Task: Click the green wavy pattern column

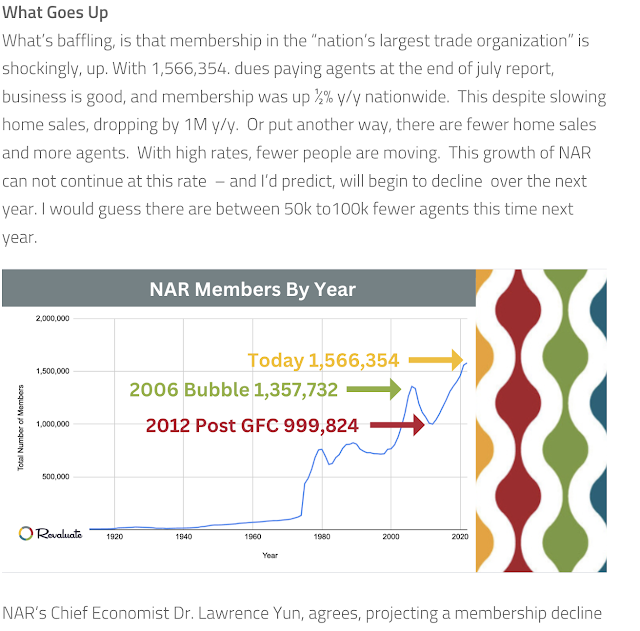Action: tap(566, 420)
